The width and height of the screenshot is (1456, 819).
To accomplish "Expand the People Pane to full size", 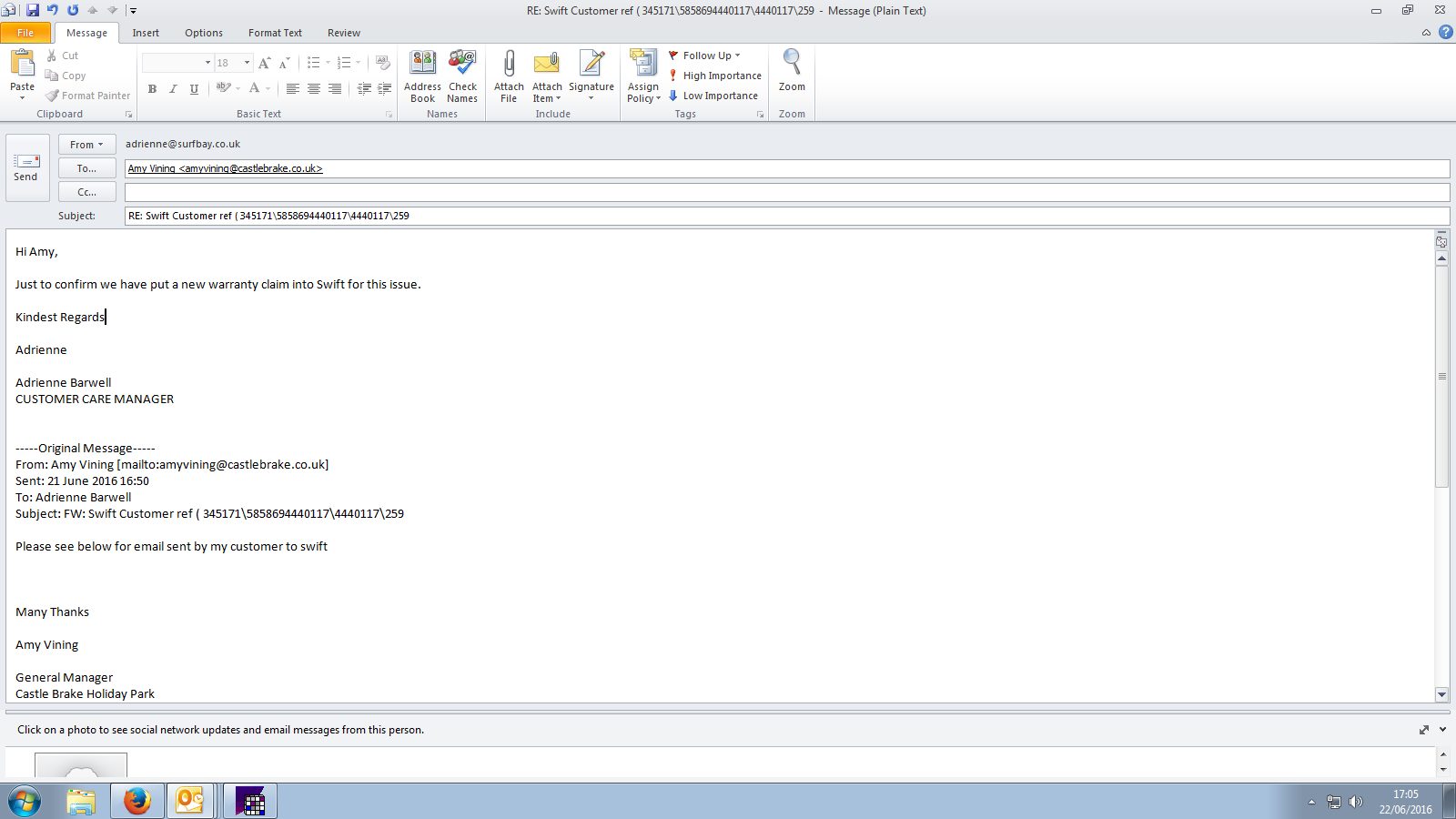I will point(1424,730).
